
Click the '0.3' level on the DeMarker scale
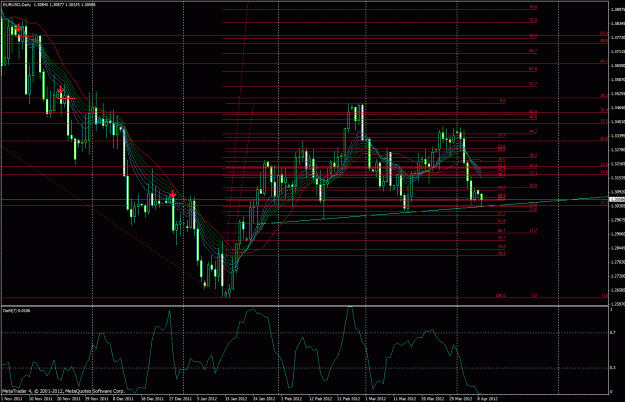pyautogui.click(x=613, y=368)
